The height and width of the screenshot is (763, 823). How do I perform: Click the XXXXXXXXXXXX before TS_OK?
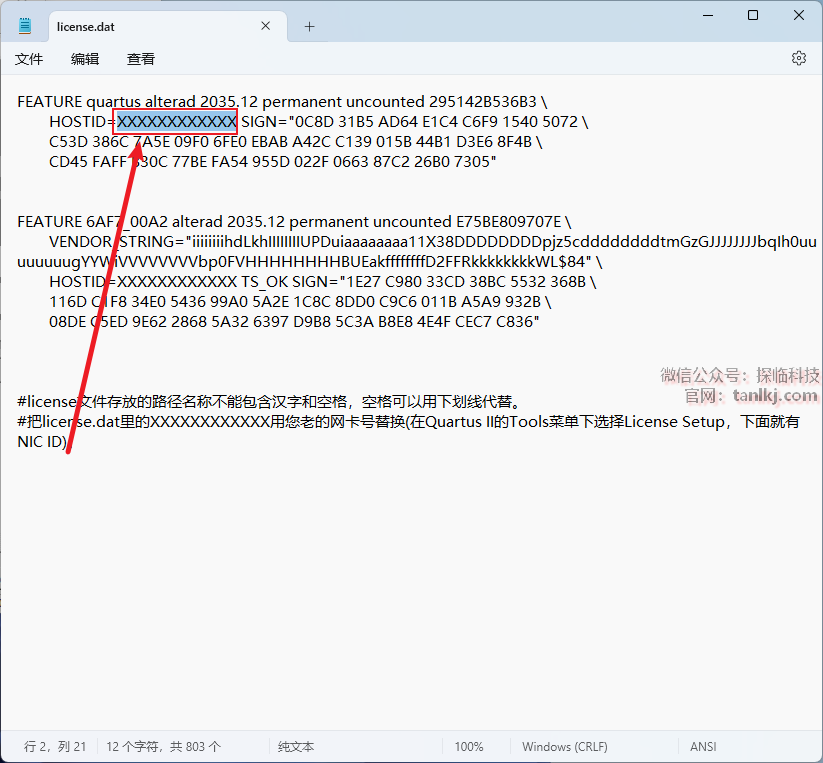coord(177,282)
